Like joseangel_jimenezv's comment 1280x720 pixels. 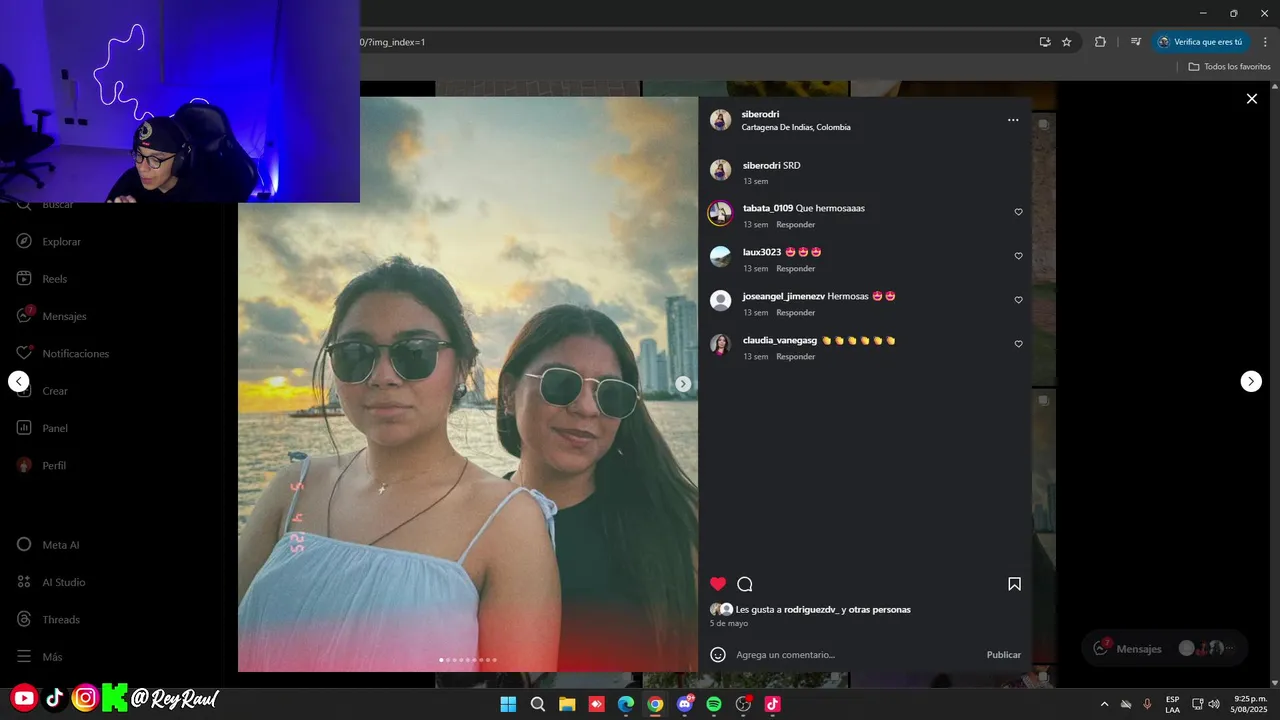pos(1019,300)
